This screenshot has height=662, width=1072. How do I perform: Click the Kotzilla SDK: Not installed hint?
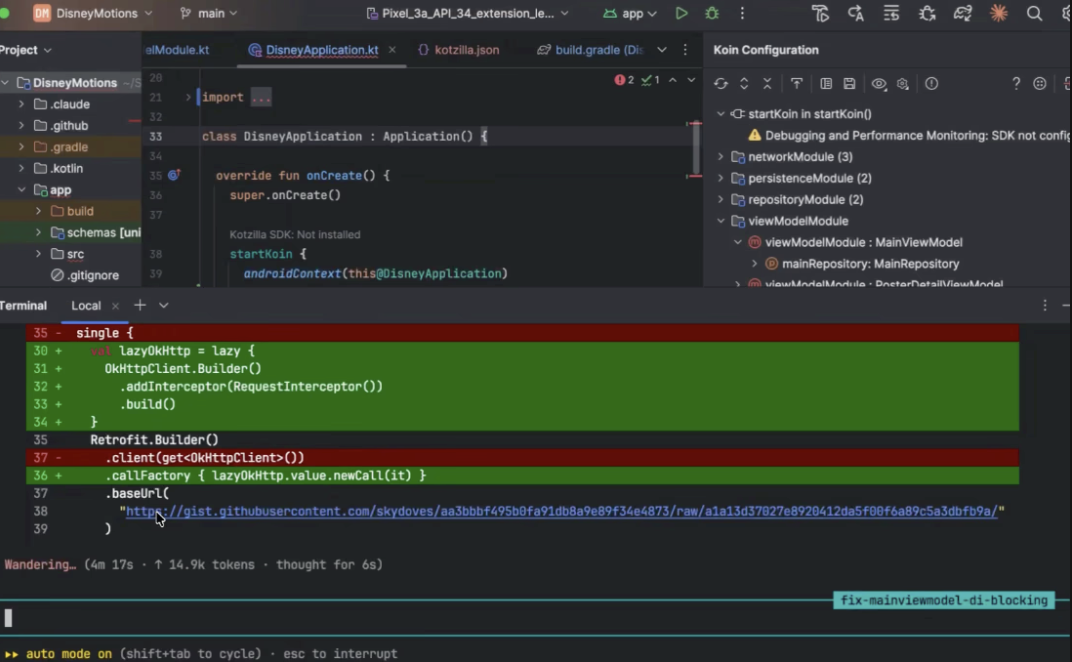[295, 235]
